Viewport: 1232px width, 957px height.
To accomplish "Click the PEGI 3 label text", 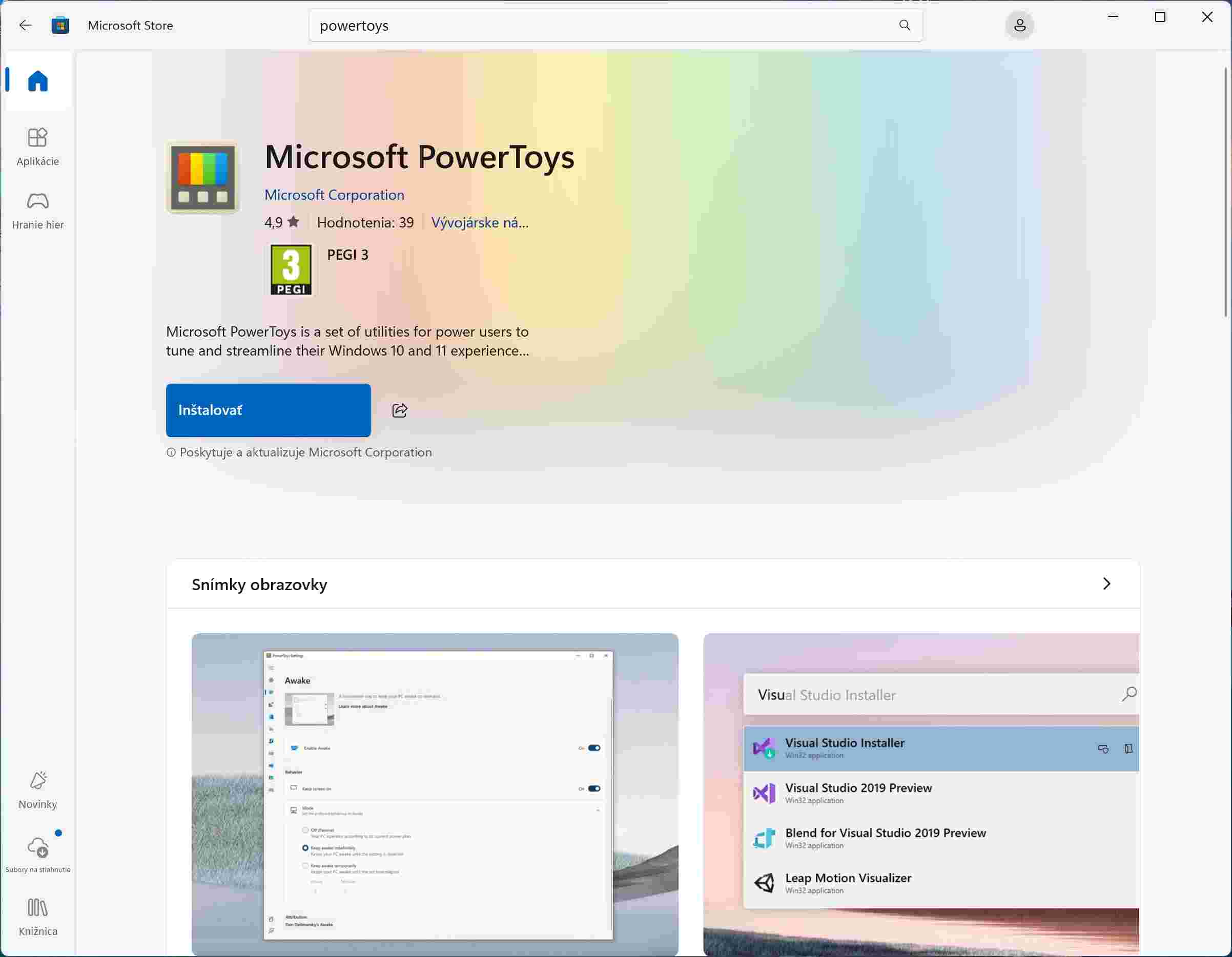I will [x=347, y=255].
